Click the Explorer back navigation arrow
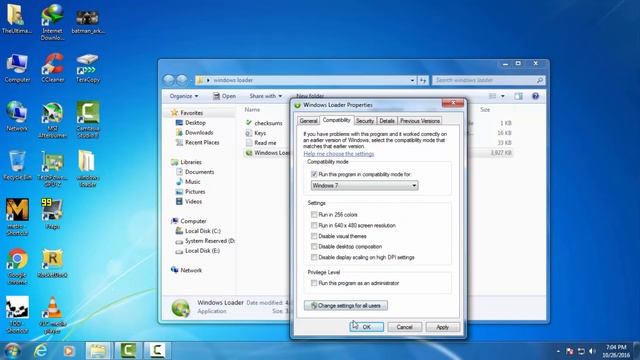Image resolution: width=640 pixels, height=360 pixels. (169, 80)
